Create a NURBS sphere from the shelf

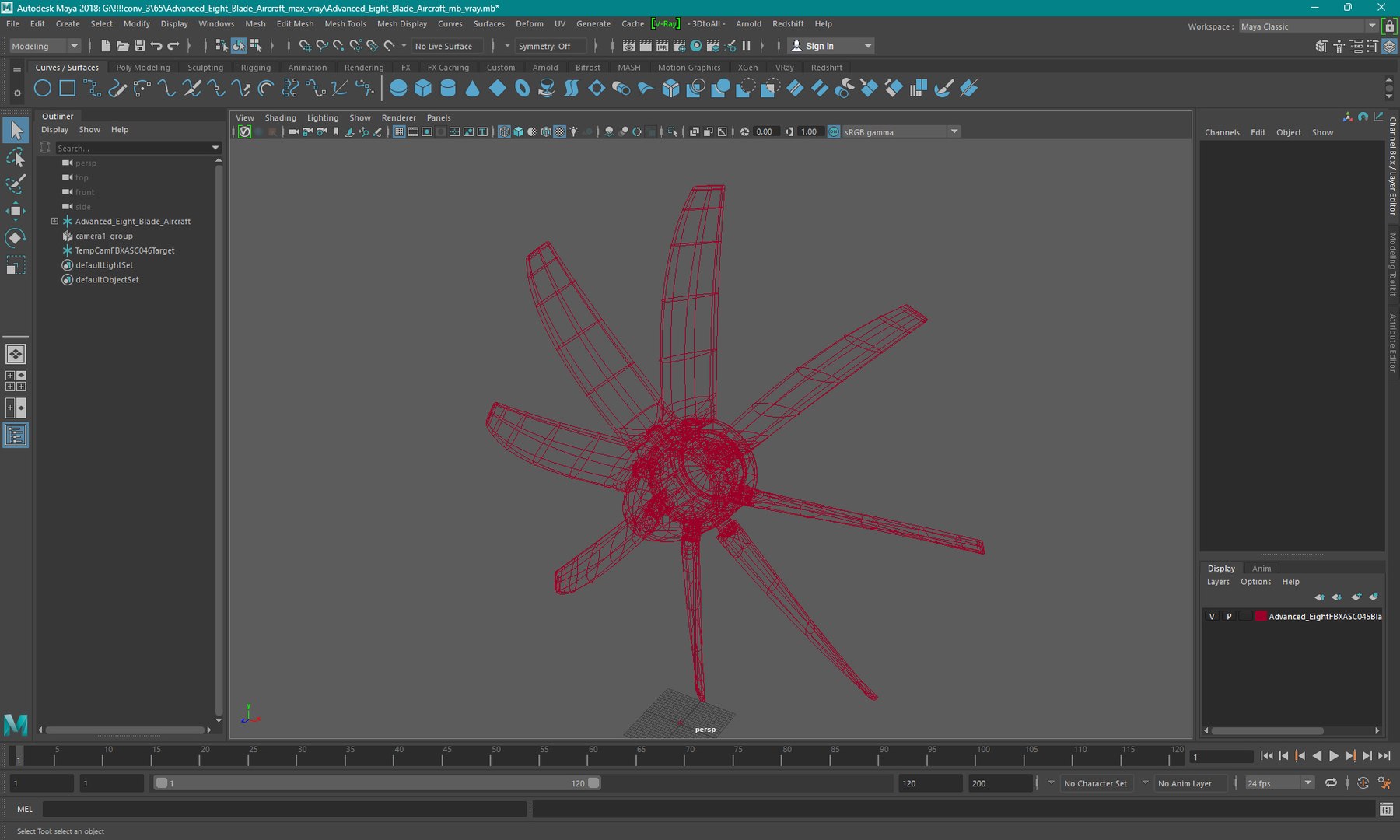398,89
